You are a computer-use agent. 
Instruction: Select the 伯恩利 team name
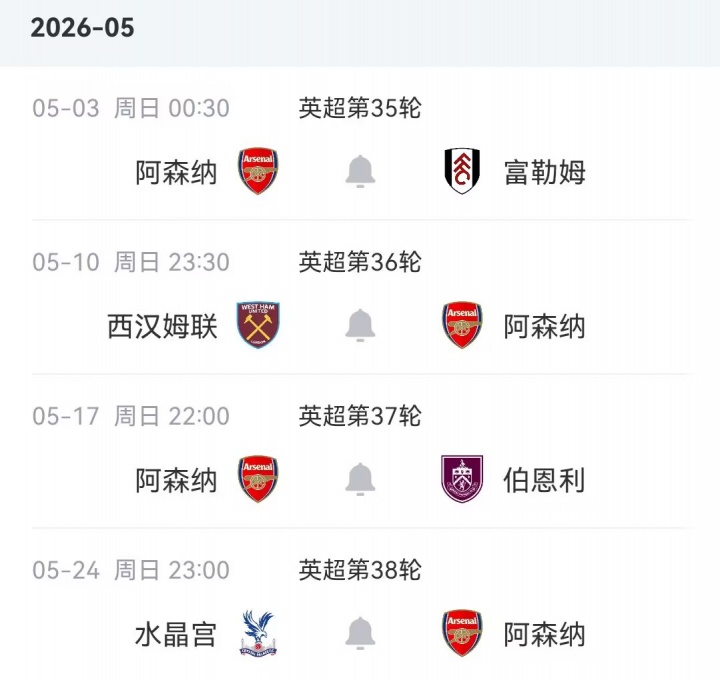(x=544, y=480)
